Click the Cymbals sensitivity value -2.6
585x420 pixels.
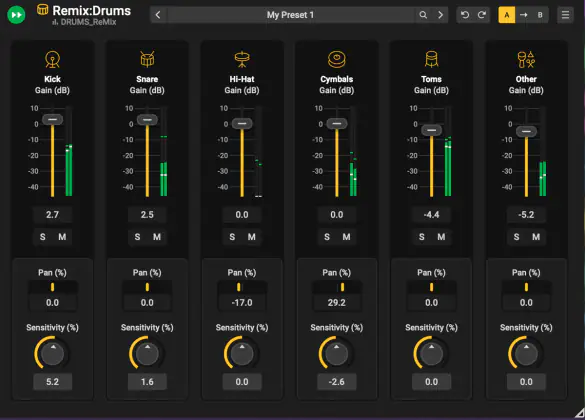point(337,382)
